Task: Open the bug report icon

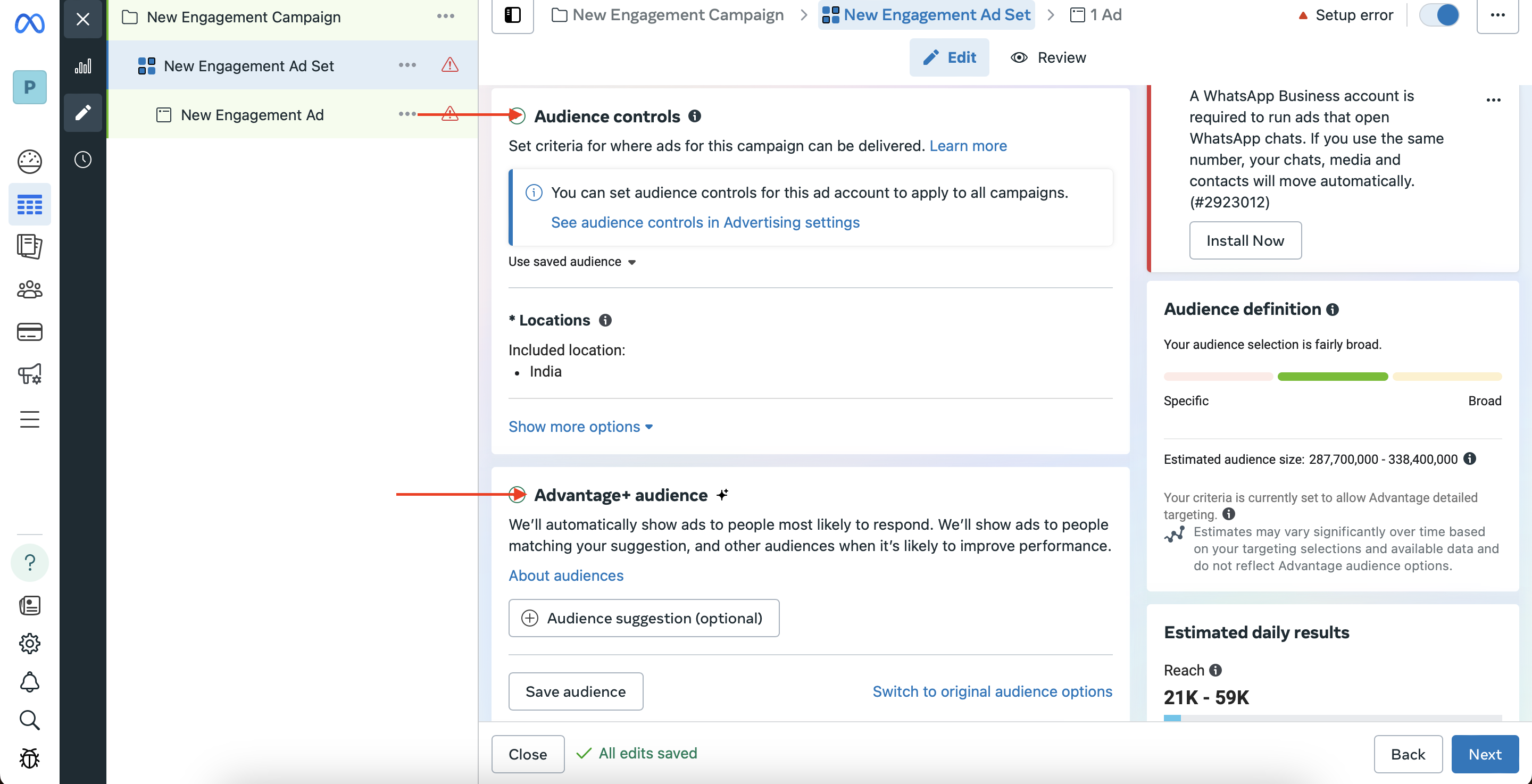Action: pyautogui.click(x=29, y=758)
